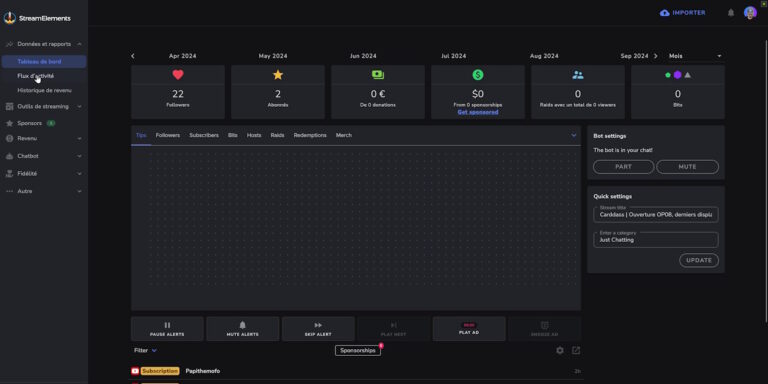Image resolution: width=768 pixels, height=384 pixels.
Task: Pop out the activity feed window
Action: (576, 351)
